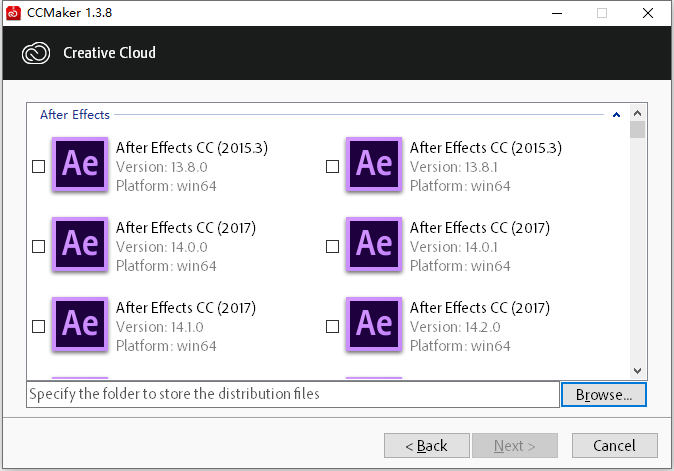Screen dimensions: 674x471
Task: Enable checkbox for After Effects version 14.0.1
Action: pos(333,246)
